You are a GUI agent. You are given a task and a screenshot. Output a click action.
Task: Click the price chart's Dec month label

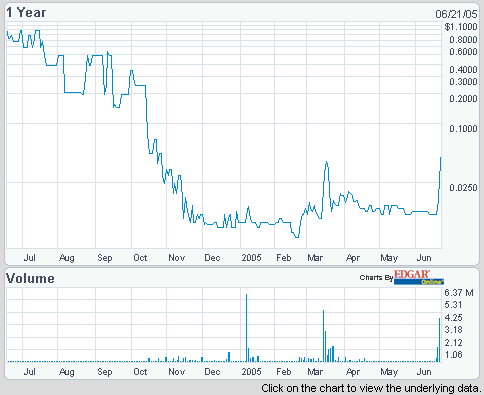coord(212,258)
